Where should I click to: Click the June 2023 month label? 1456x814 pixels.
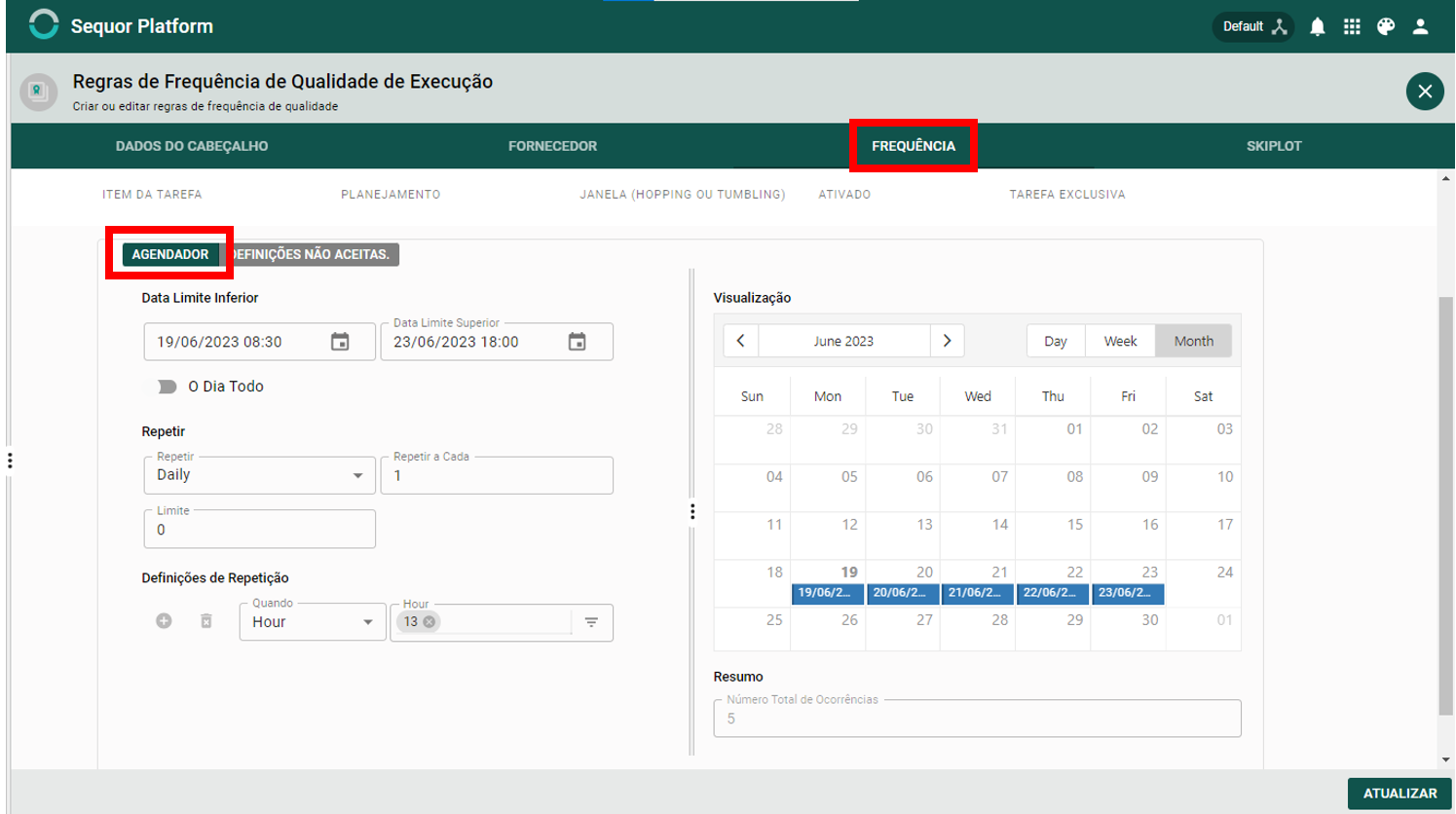coord(843,341)
